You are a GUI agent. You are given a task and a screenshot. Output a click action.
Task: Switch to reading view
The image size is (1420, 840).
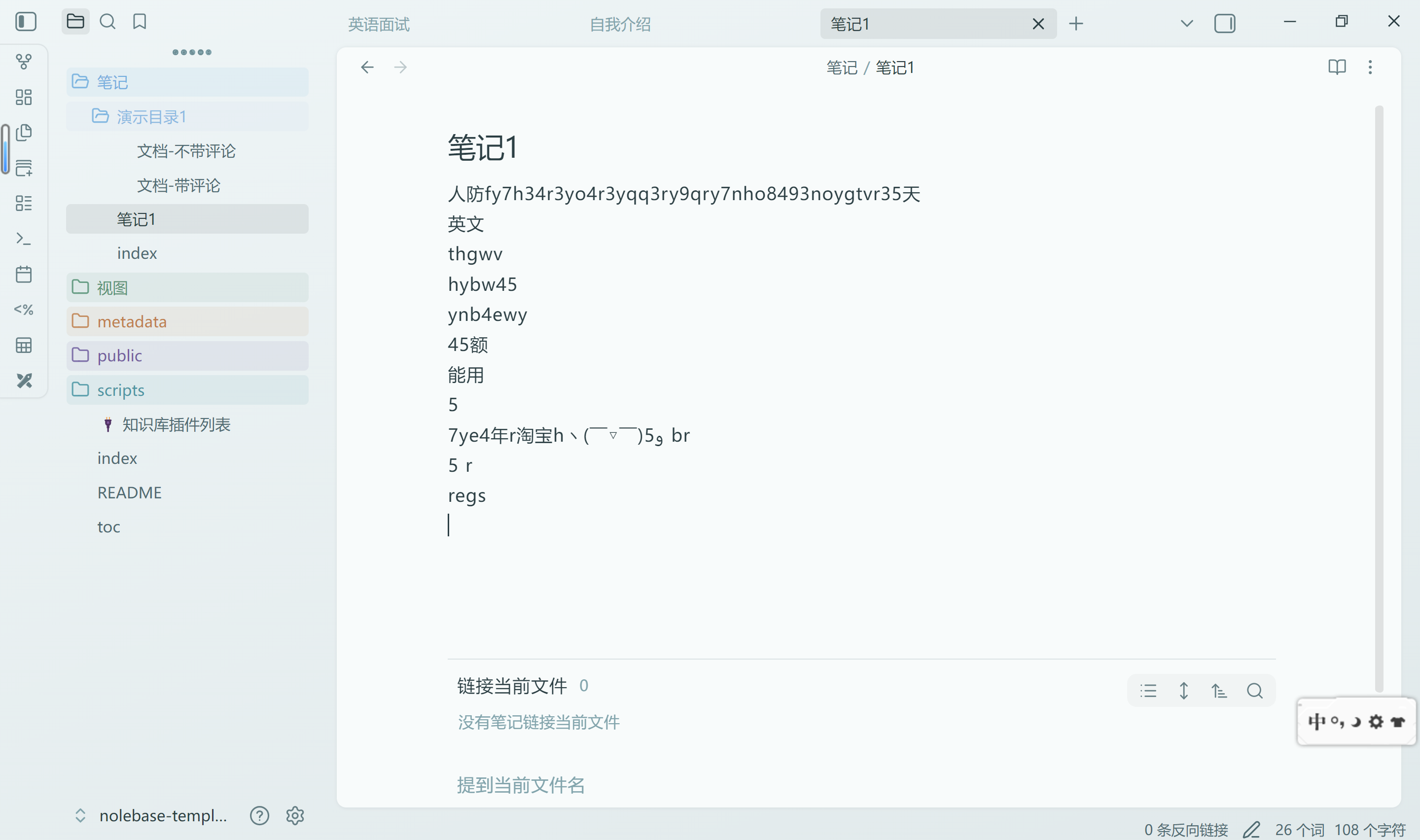1337,68
